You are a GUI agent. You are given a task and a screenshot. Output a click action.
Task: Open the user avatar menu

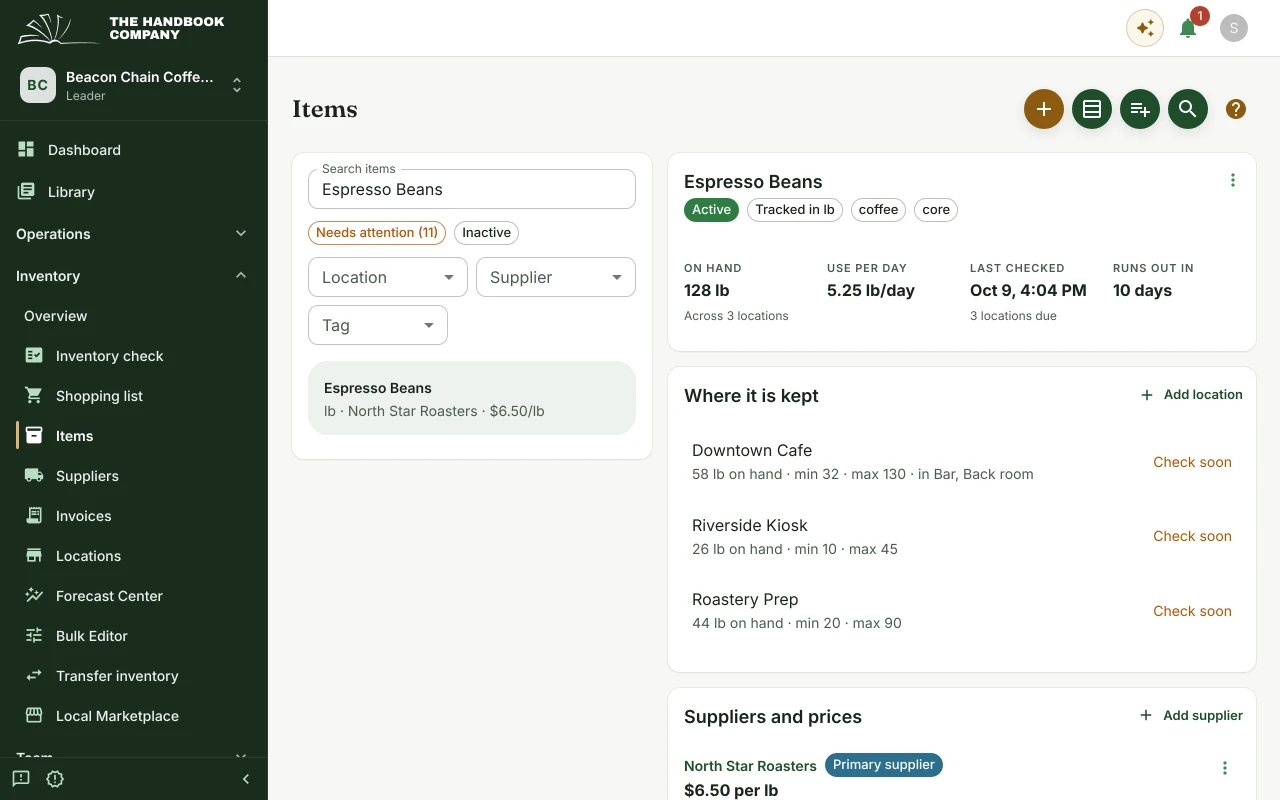[1234, 28]
